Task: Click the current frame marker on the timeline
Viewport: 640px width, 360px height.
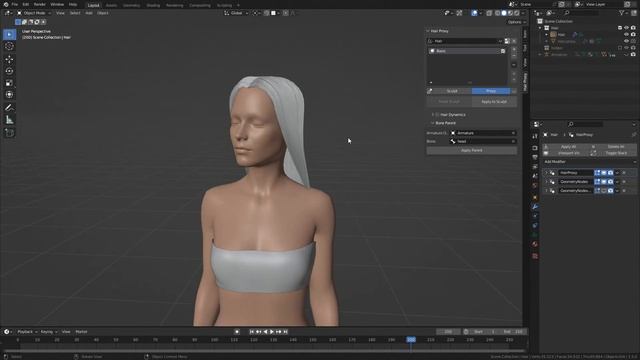Action: click(411, 340)
